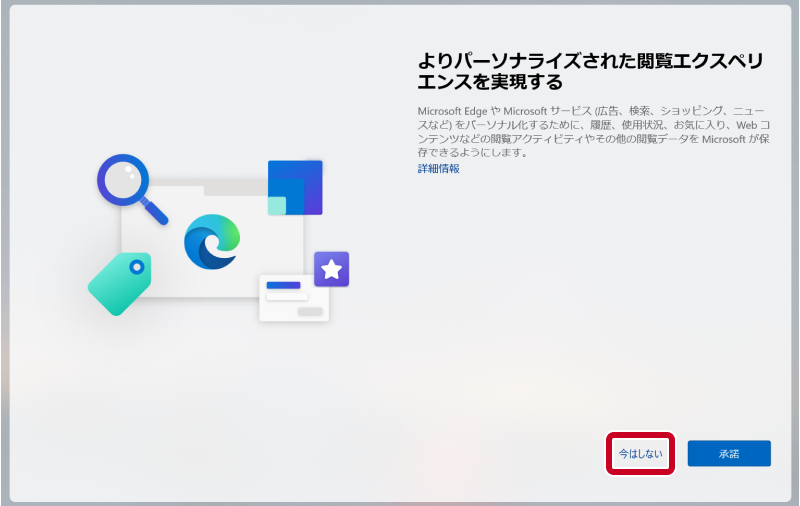This screenshot has height=506, width=800.
Task: Open the 詳細情報 details link
Action: (x=438, y=169)
